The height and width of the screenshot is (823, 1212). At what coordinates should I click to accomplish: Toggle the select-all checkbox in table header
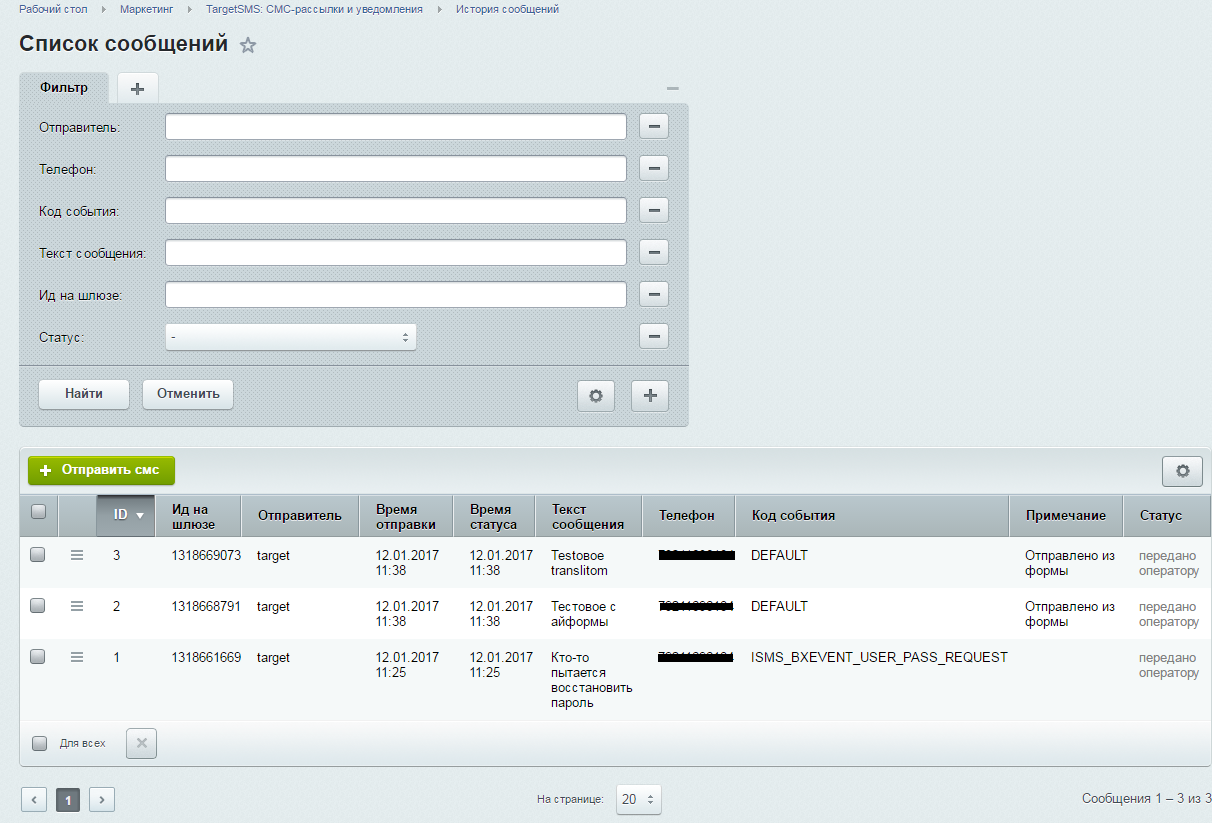(38, 512)
